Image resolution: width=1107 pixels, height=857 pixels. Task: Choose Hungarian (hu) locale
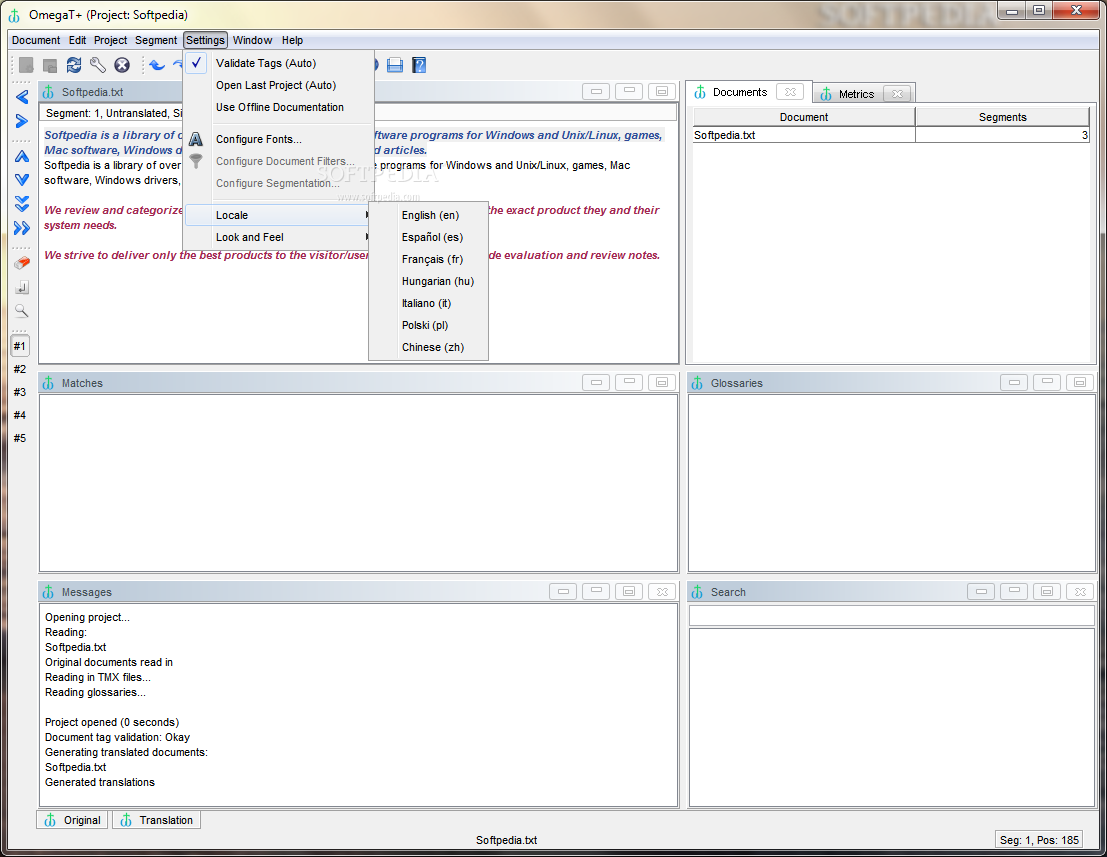click(429, 281)
